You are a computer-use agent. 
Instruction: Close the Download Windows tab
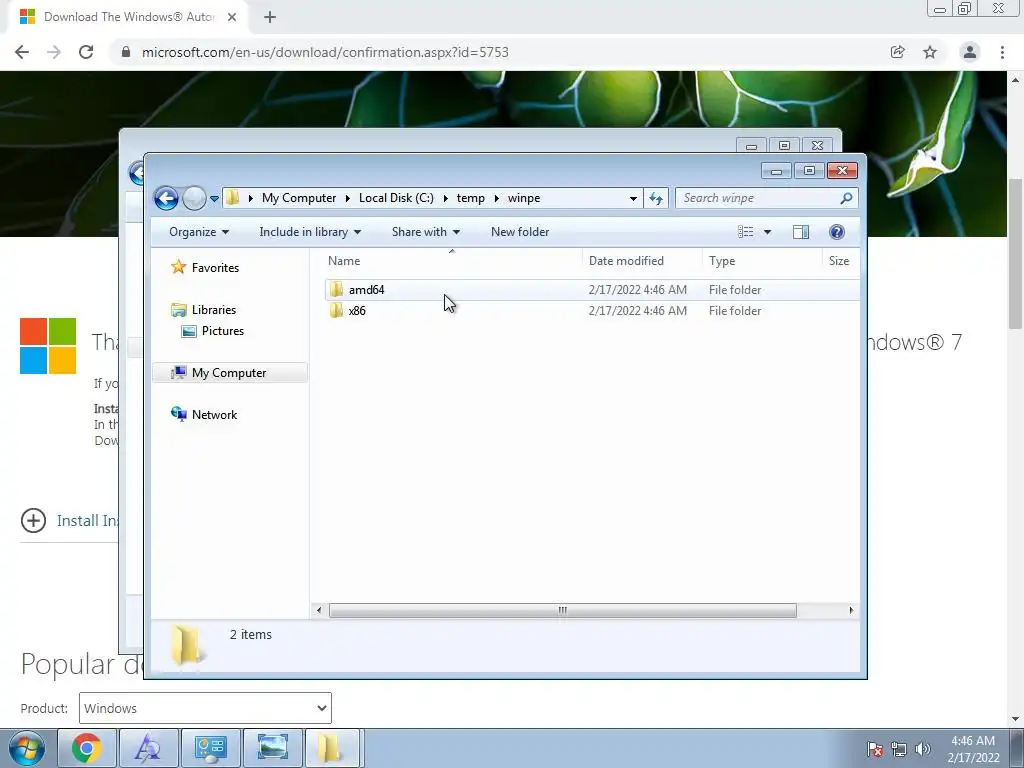[232, 17]
